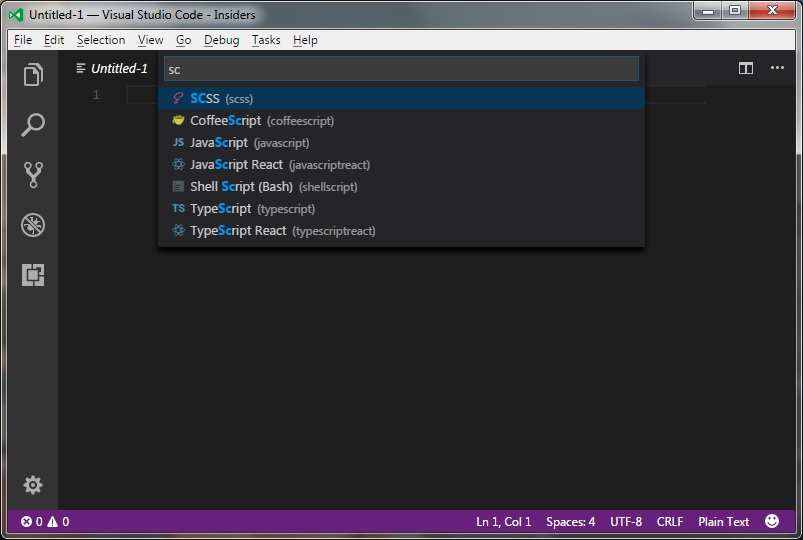Open the editor more actions ellipsis
Viewport: 803px width, 540px height.
click(x=777, y=68)
